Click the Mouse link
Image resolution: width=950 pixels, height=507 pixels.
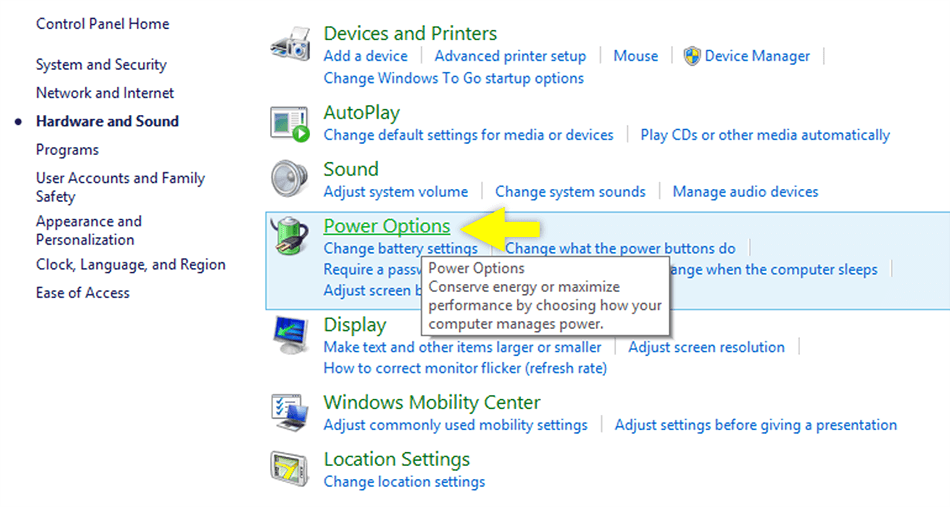click(x=636, y=56)
